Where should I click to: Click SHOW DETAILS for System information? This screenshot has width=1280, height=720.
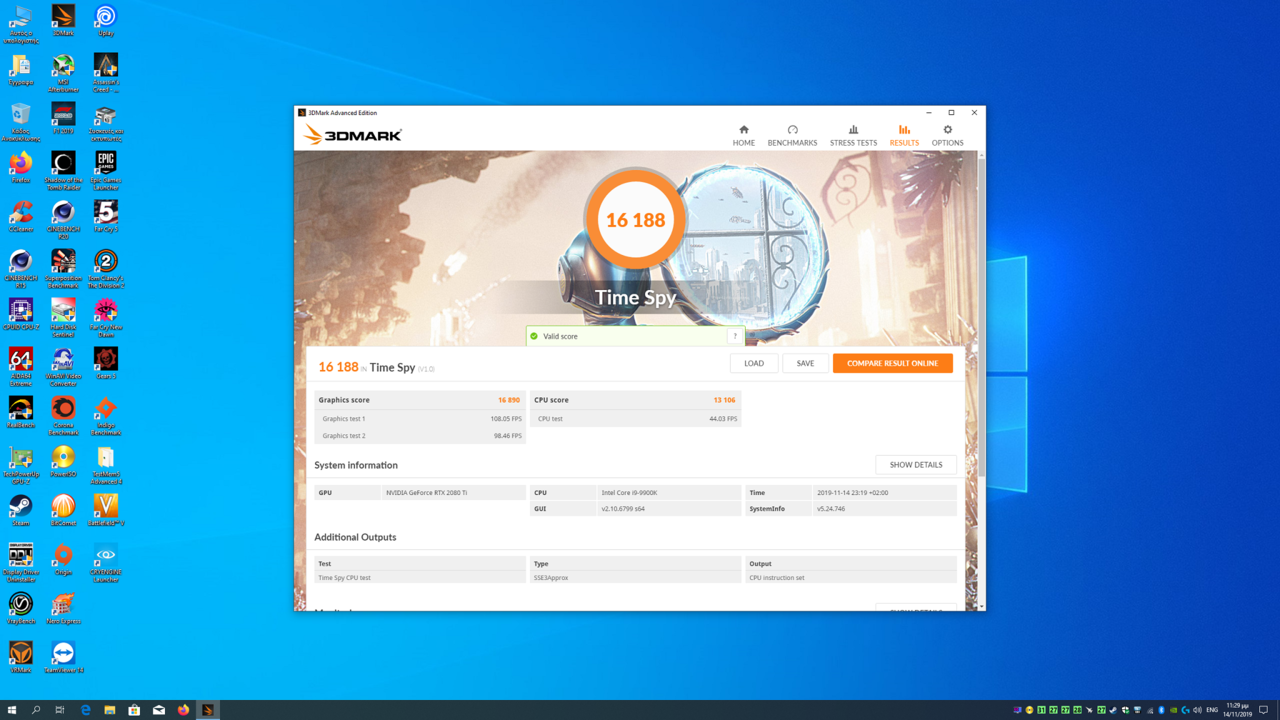(916, 465)
